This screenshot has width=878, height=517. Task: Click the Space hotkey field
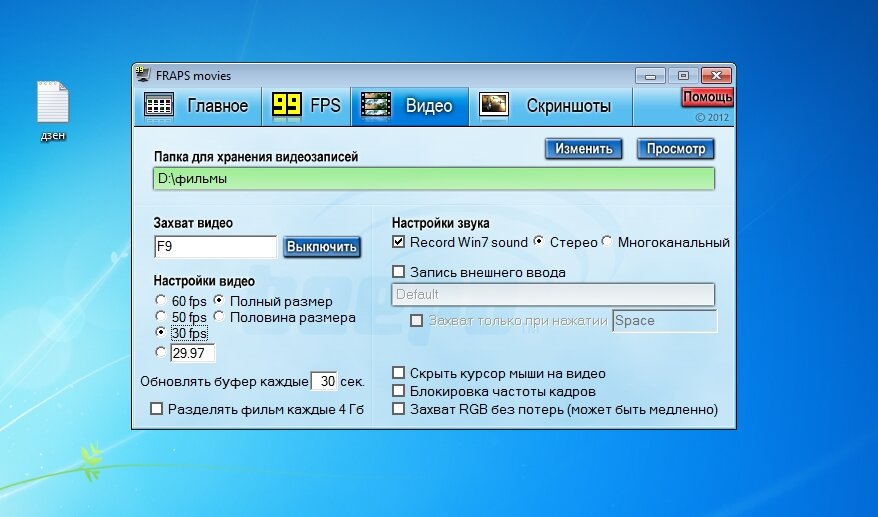(665, 321)
